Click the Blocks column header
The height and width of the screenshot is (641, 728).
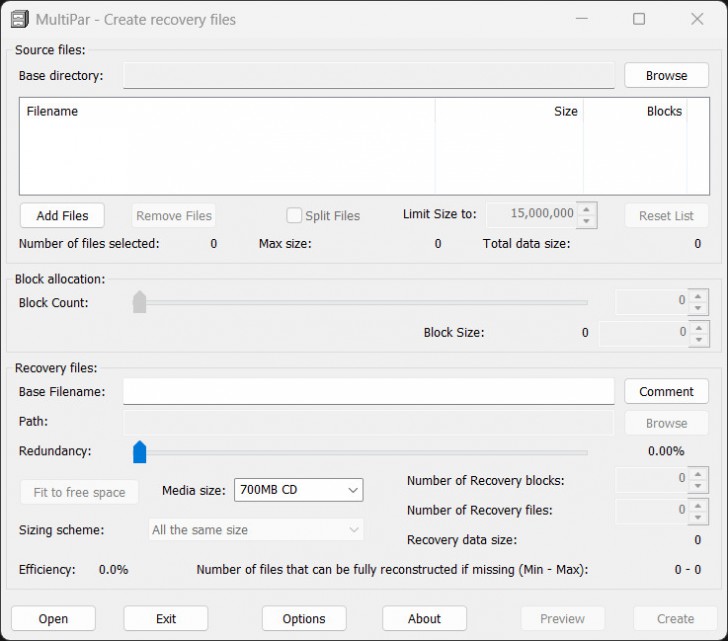click(x=635, y=111)
